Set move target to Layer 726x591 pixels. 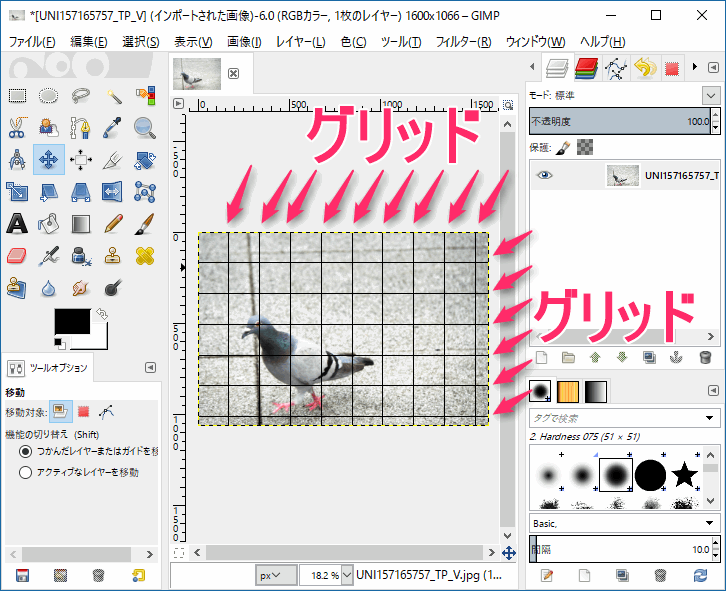click(61, 411)
